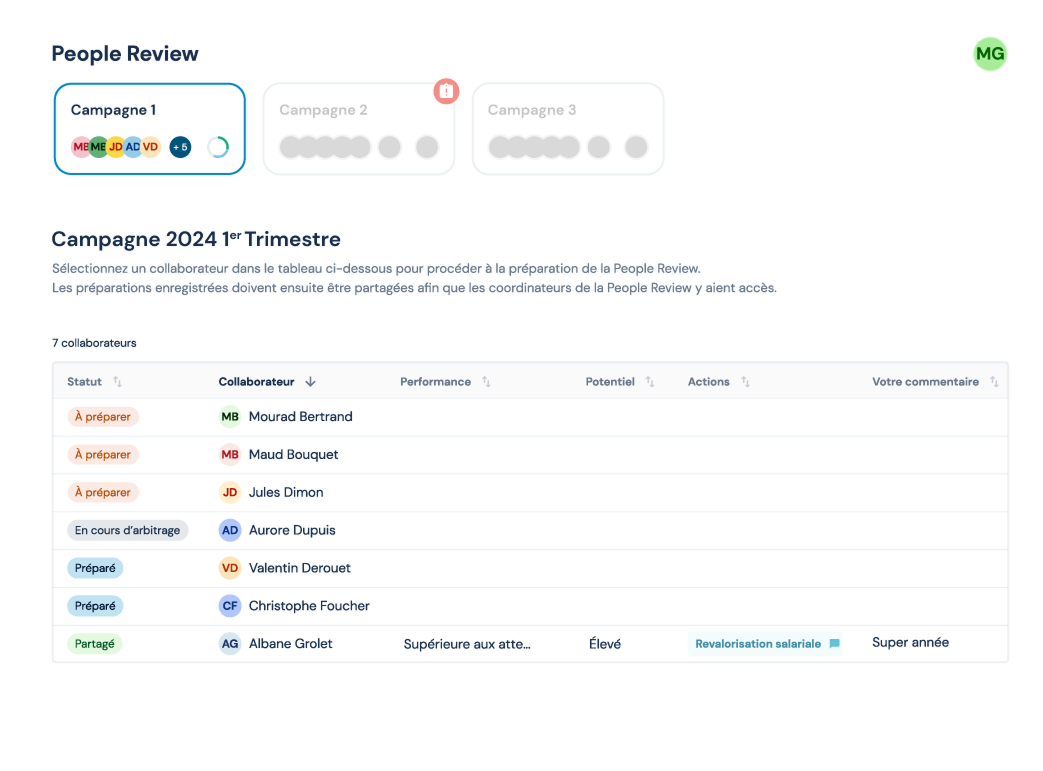Click Mourad Bertrand's green MB avatar
The height and width of the screenshot is (771, 1043).
(x=230, y=417)
